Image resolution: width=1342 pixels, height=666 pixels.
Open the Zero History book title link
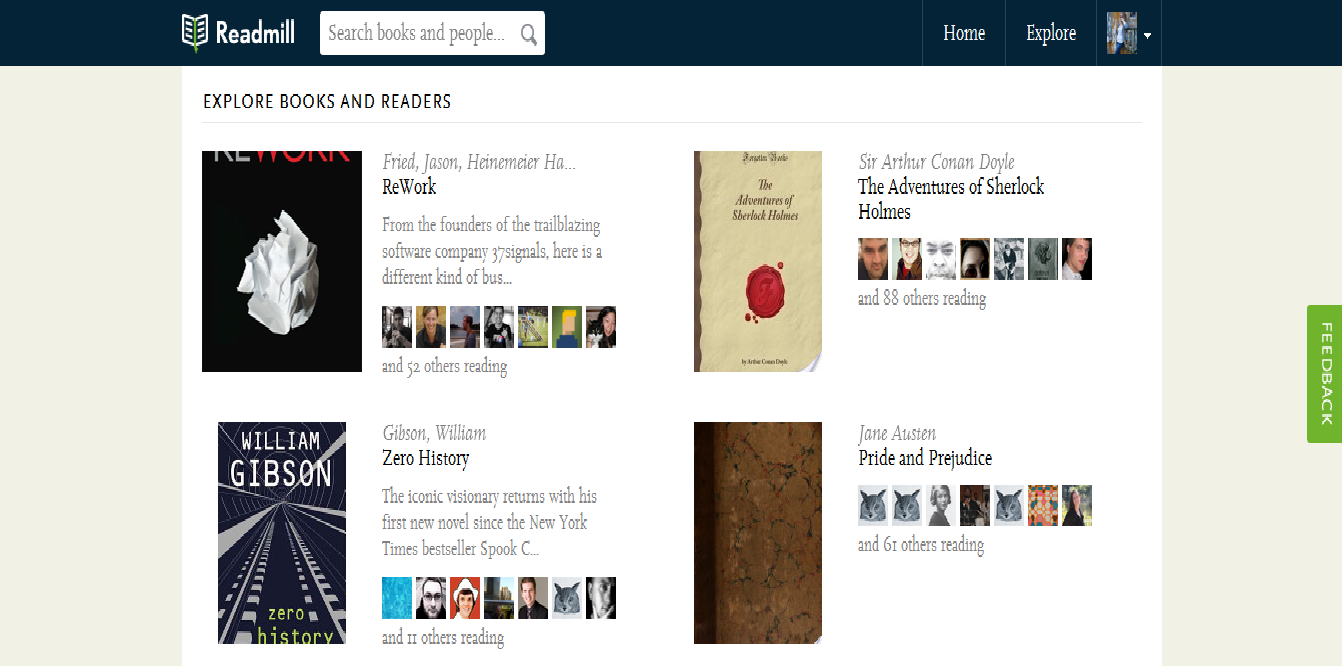(x=425, y=458)
